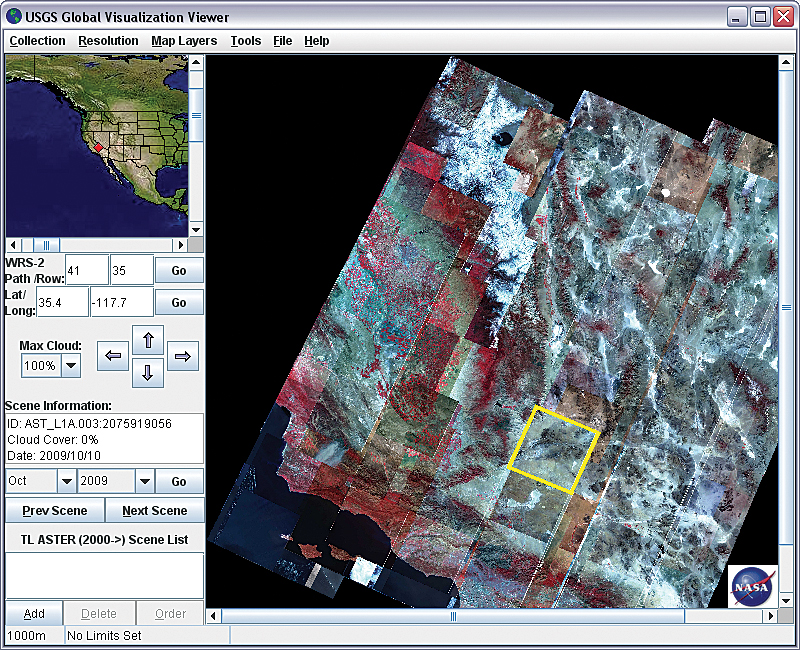Screen dimensions: 800x650
Task: Click the empty TL ASTER scene list box
Action: point(105,575)
